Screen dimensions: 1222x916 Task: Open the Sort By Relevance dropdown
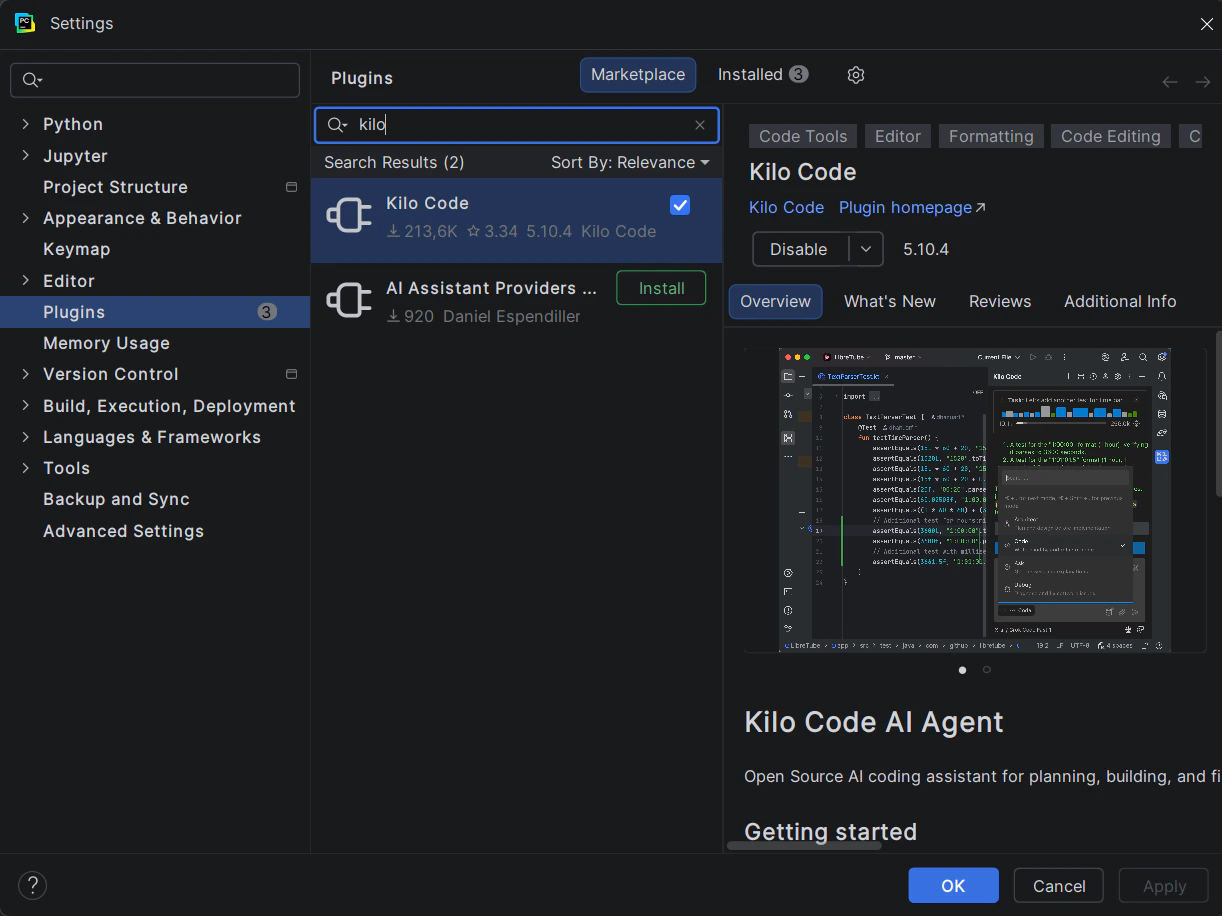point(630,162)
